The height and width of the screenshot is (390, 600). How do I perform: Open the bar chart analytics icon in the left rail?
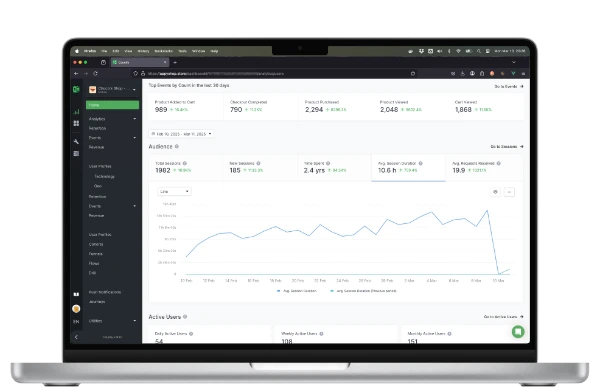pyautogui.click(x=76, y=111)
